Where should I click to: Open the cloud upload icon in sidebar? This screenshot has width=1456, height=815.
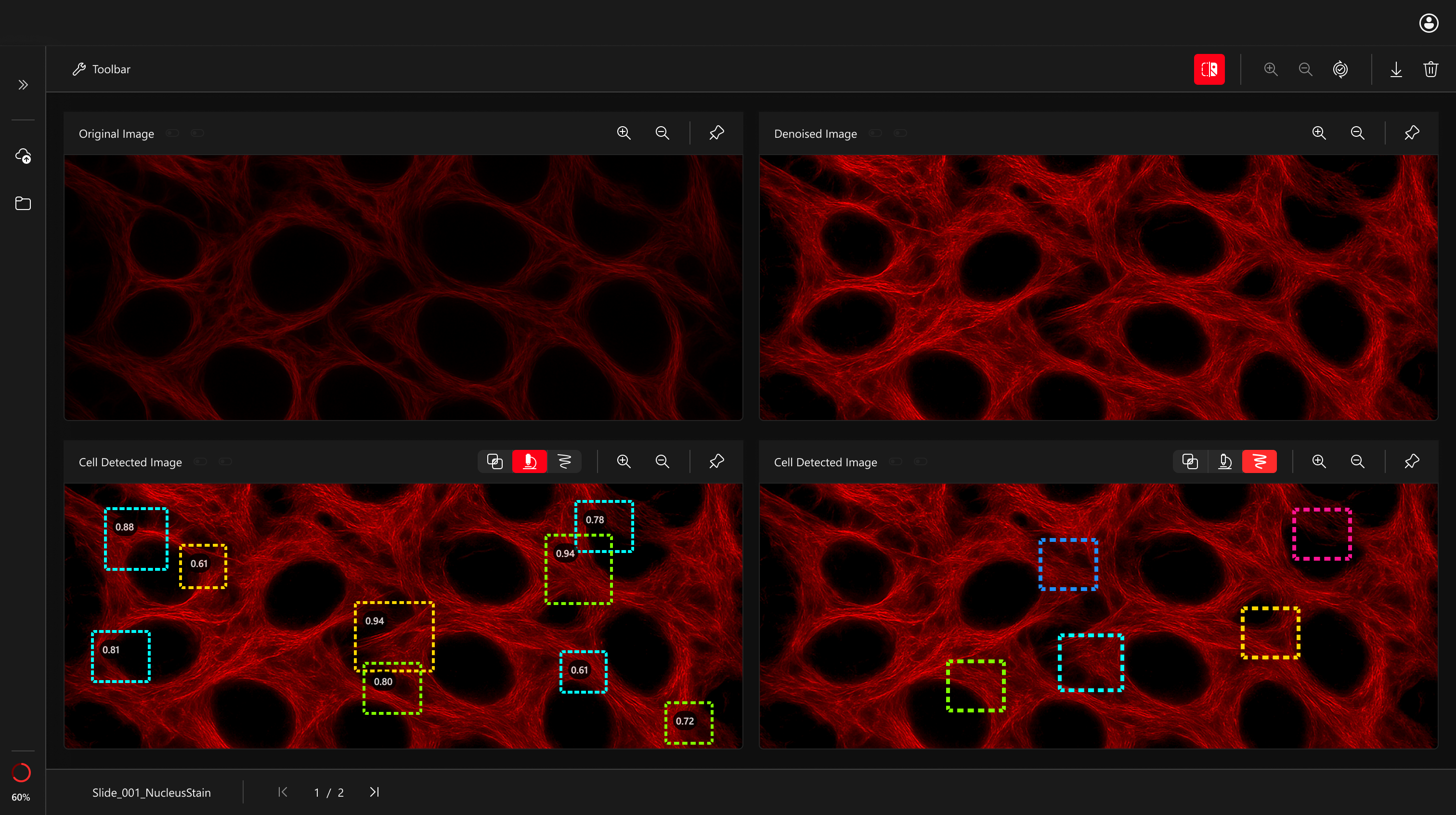[23, 156]
